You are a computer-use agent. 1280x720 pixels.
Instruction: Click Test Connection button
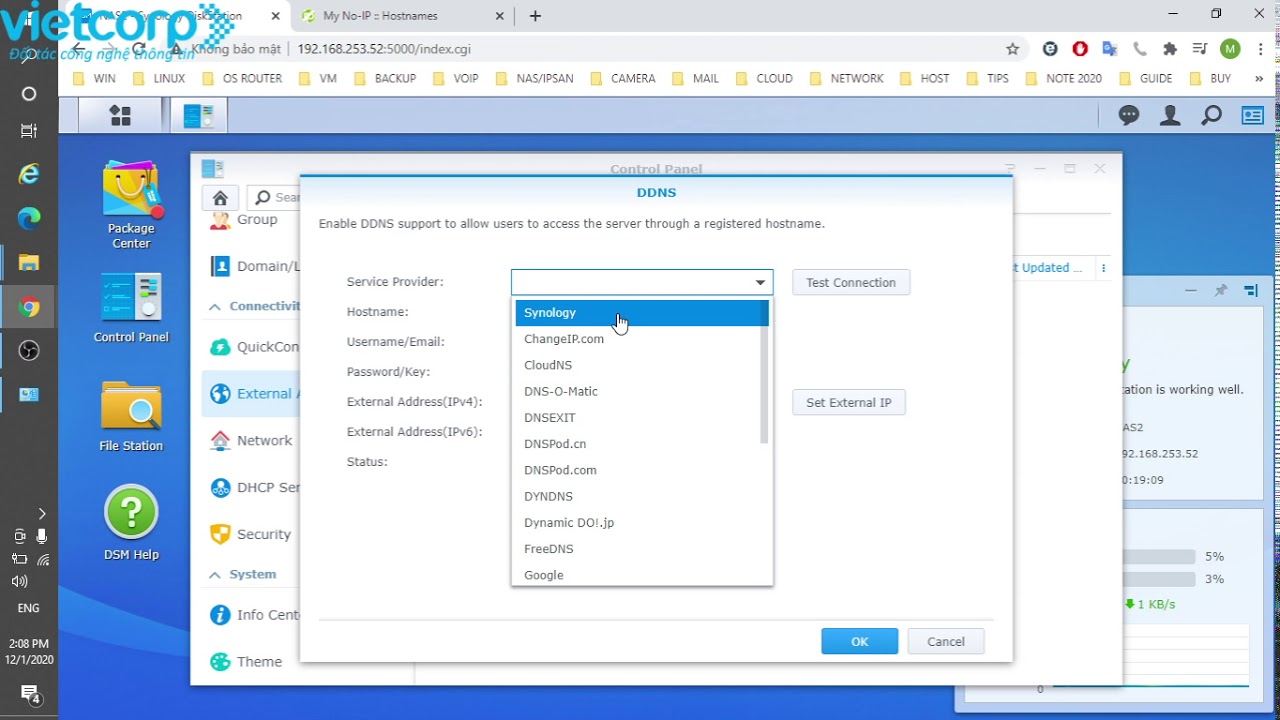click(851, 283)
